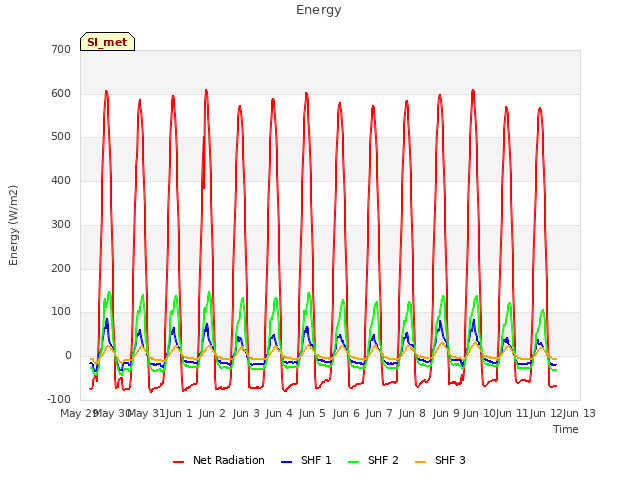
Task: Click the Jun 6 x-axis date label
Action: pyautogui.click(x=346, y=413)
